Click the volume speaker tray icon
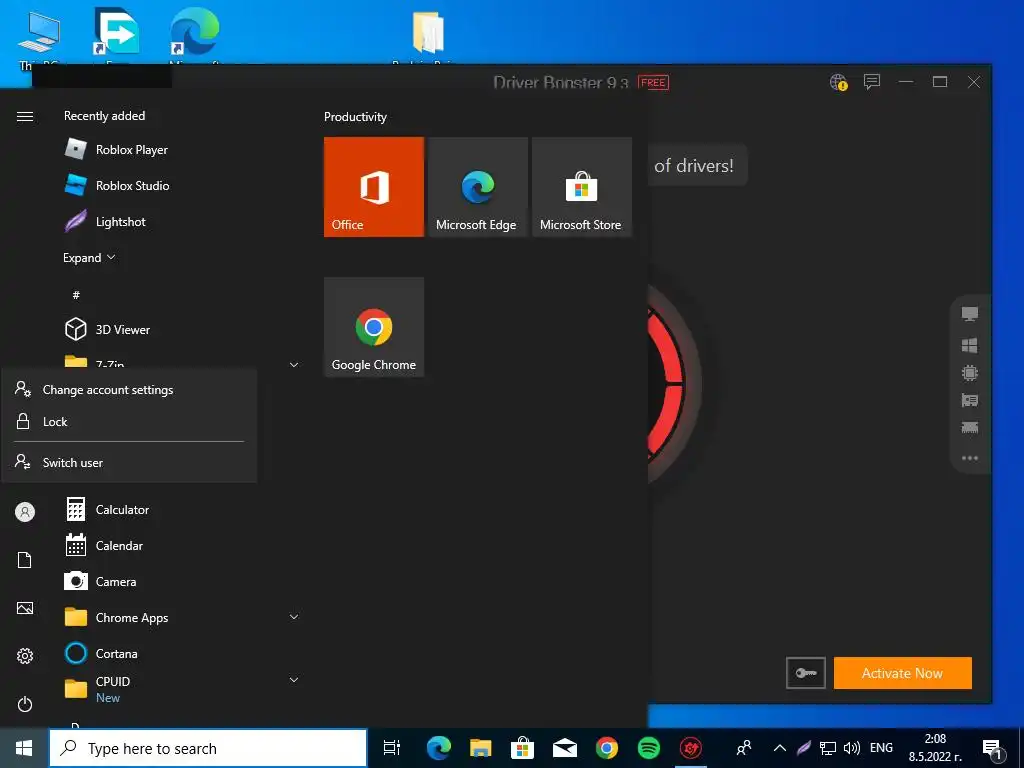 [x=852, y=748]
